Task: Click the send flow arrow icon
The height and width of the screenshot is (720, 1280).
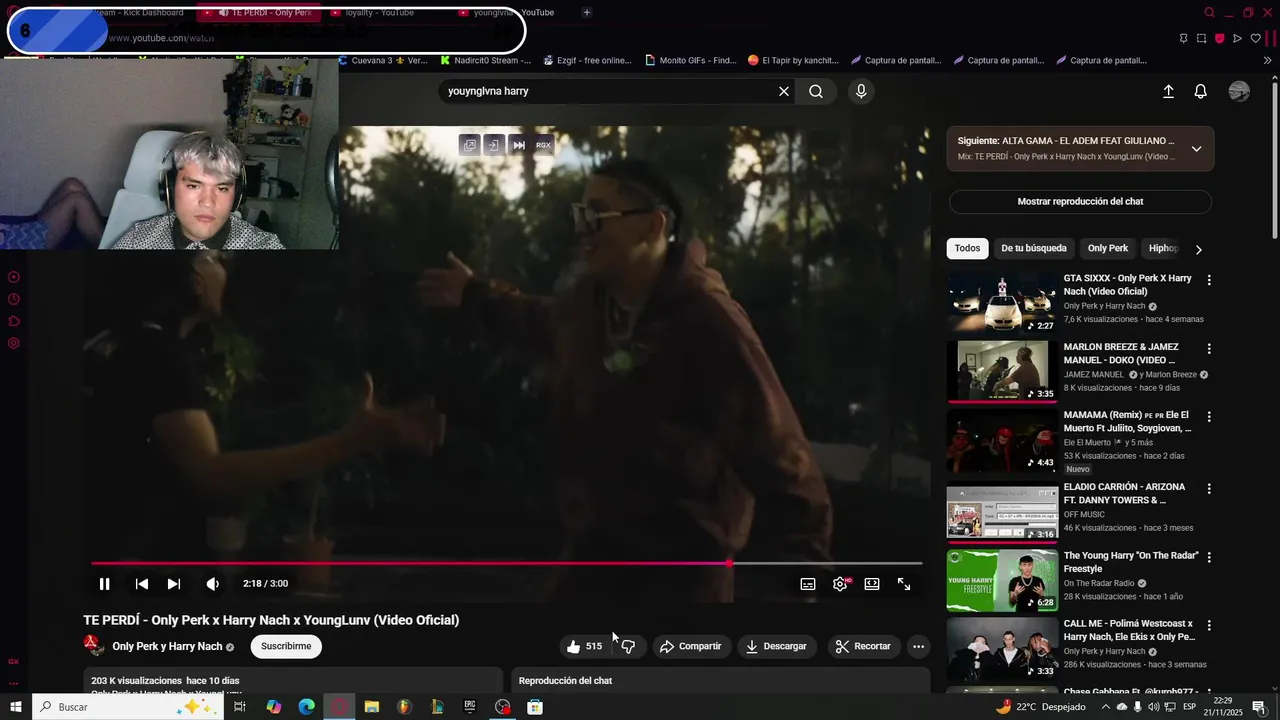Action: coord(1238,38)
